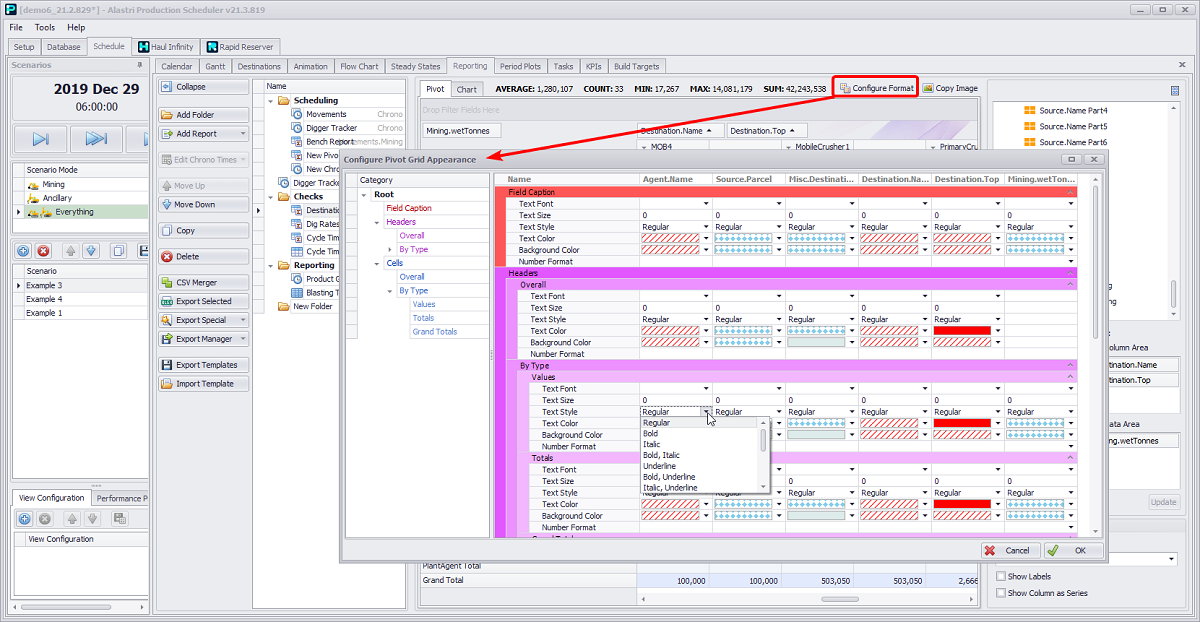Click the add scenario plus icon
This screenshot has height=622, width=1200.
[23, 251]
